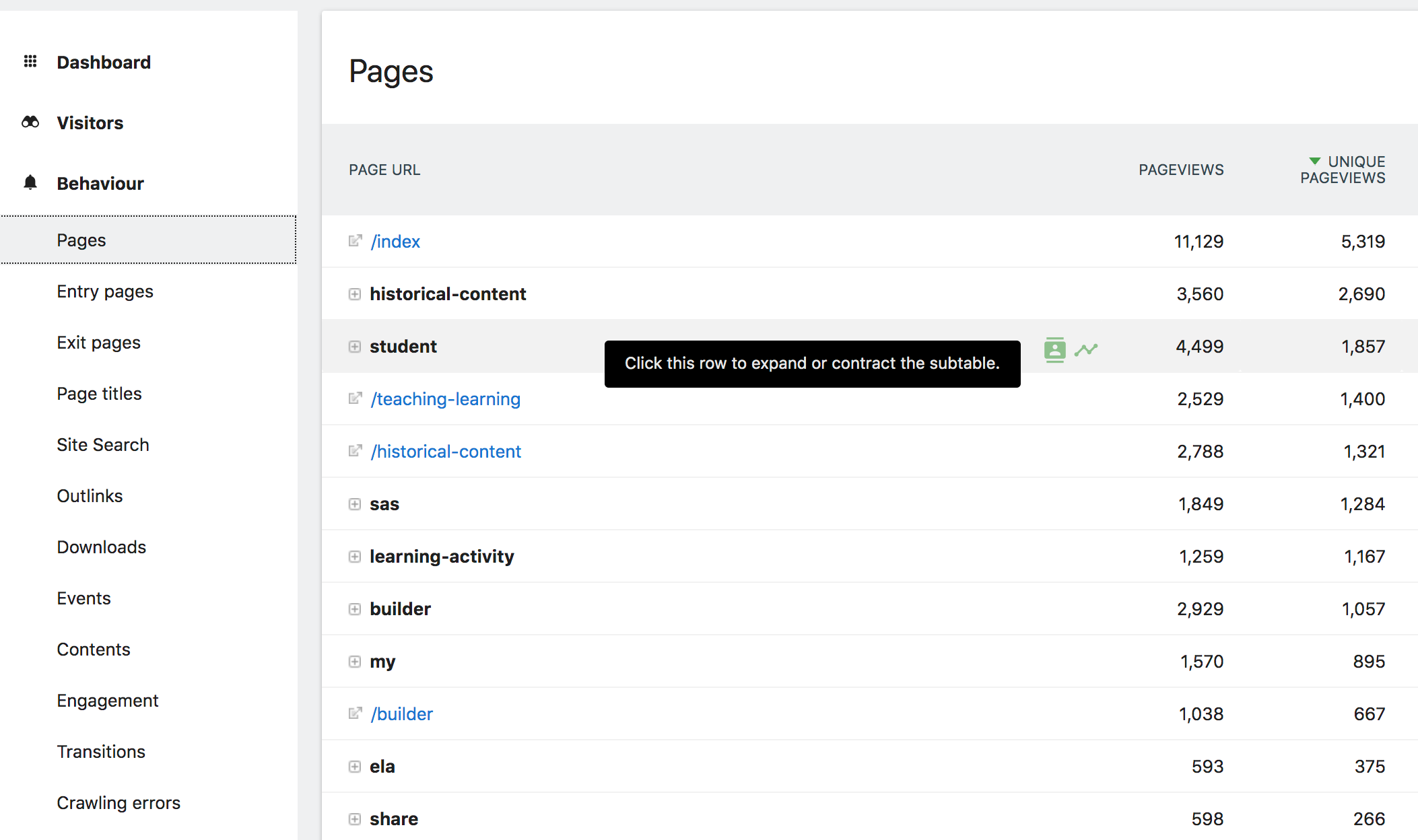Expand the ela subtable

(x=355, y=766)
